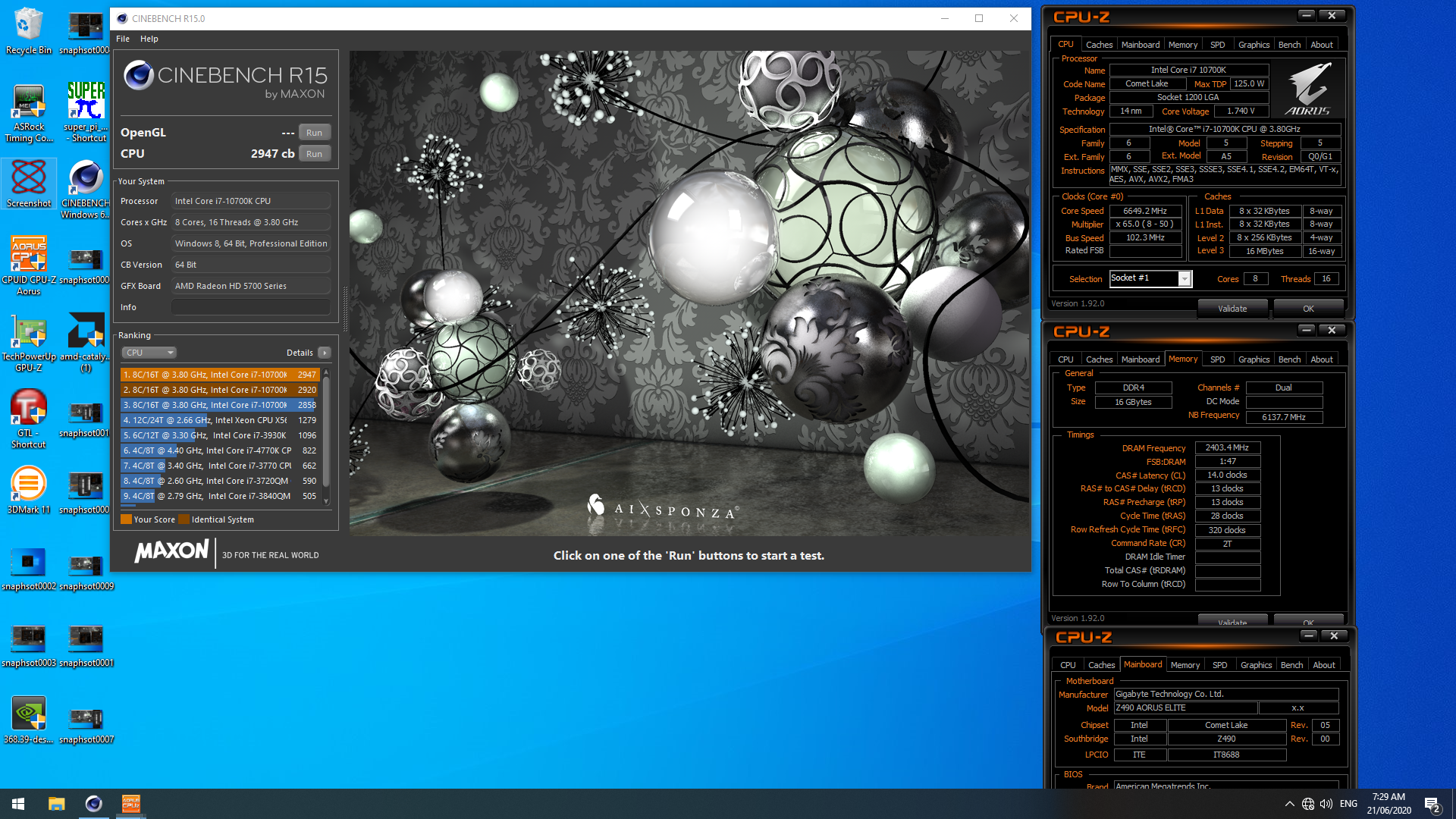
Task: Open Caches tab in top CPU-Z window
Action: click(x=1099, y=45)
